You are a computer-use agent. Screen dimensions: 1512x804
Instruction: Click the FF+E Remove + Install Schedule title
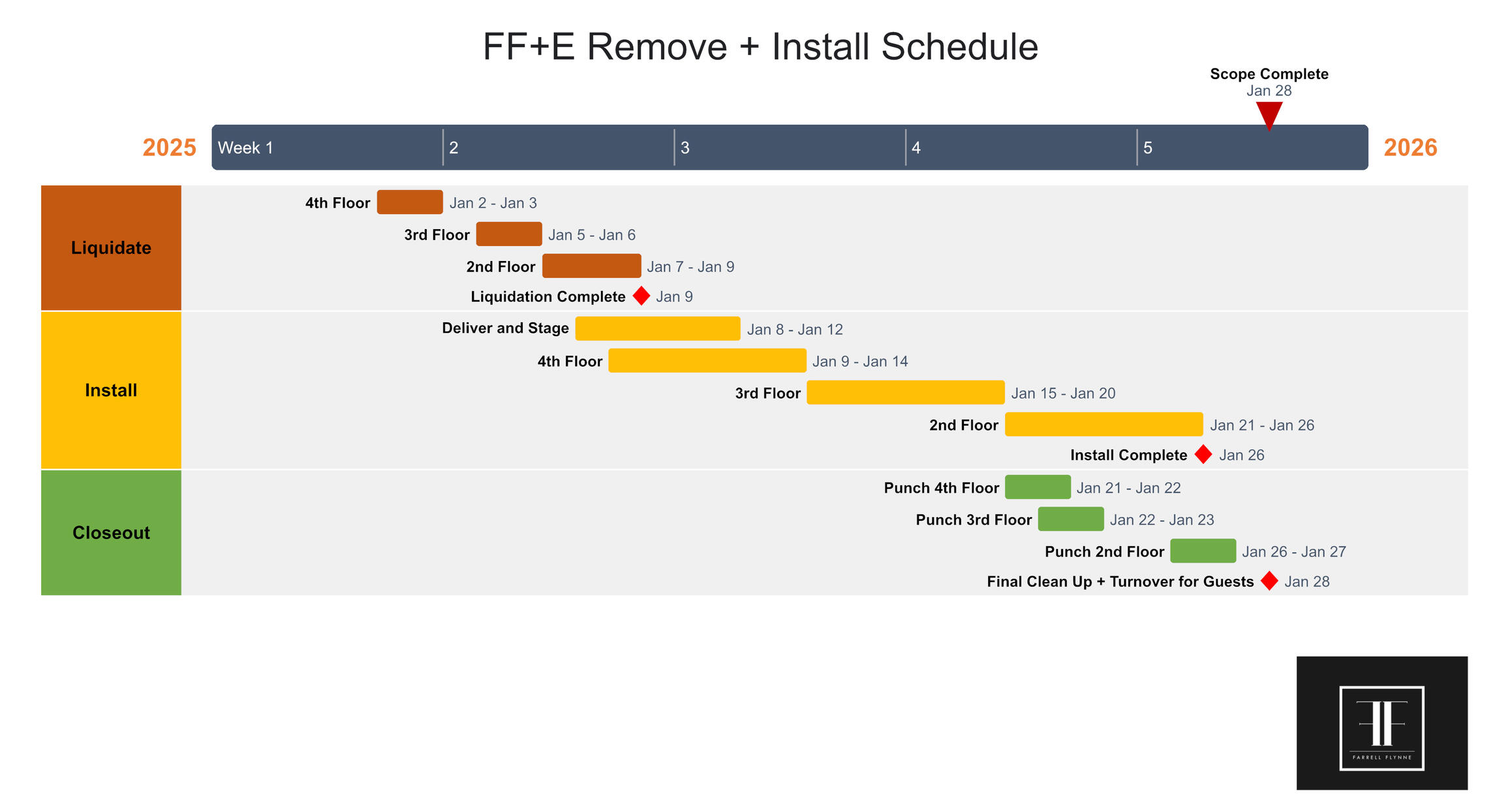(x=760, y=47)
